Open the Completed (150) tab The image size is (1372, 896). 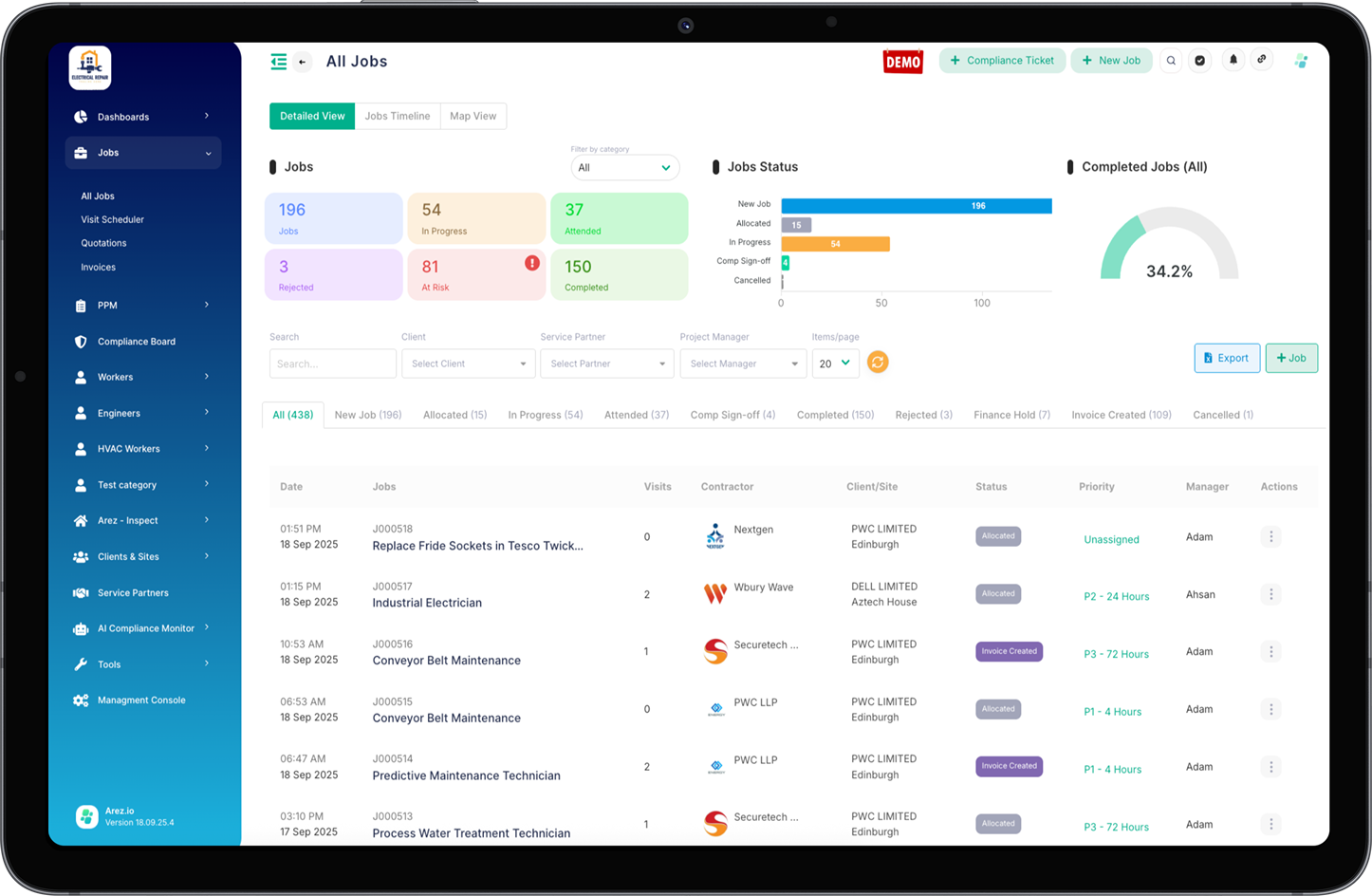pyautogui.click(x=834, y=414)
